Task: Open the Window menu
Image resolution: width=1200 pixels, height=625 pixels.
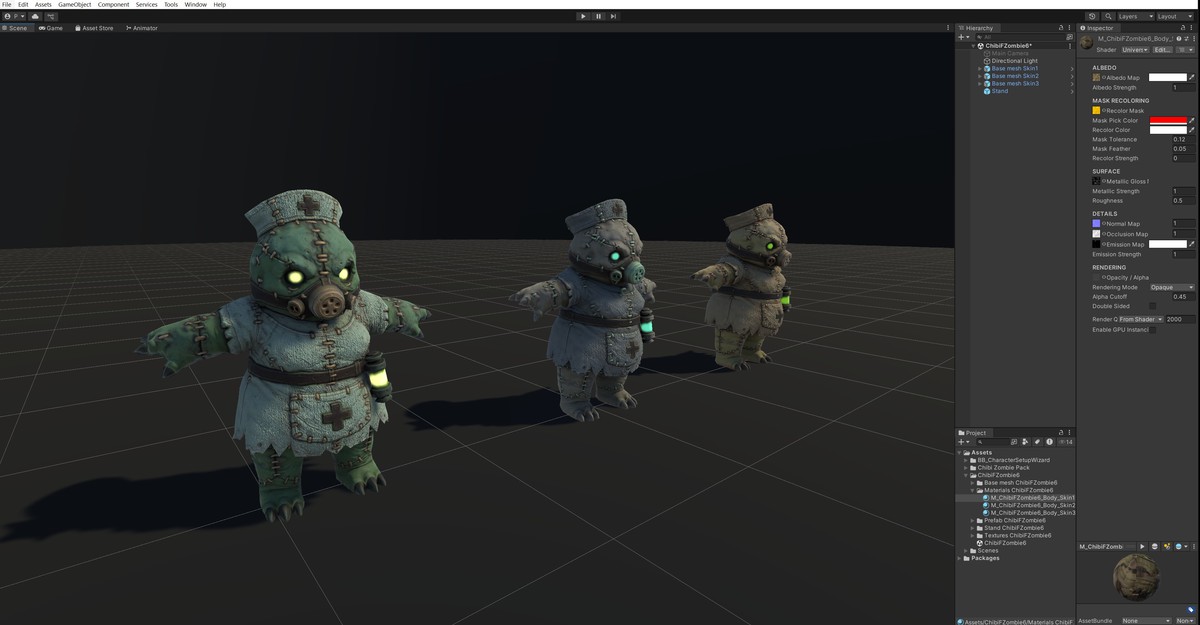Action: point(195,5)
